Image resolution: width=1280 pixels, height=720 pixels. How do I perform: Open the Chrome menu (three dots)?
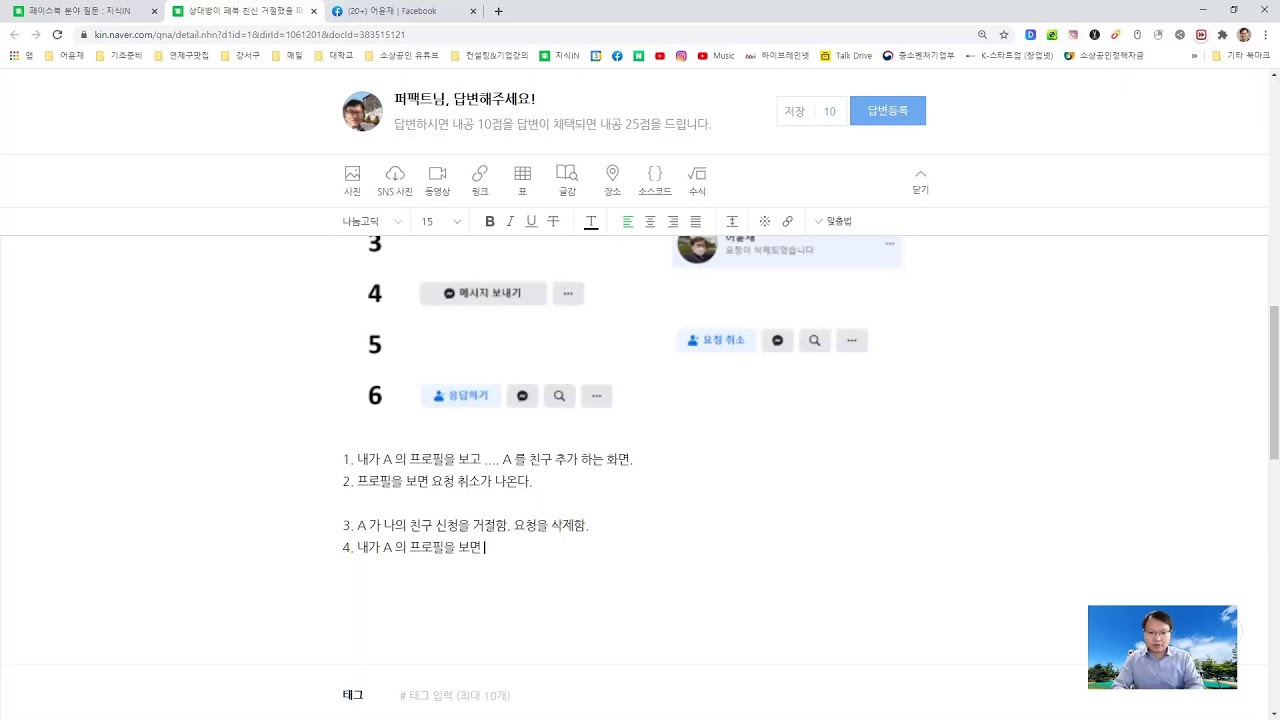[x=1265, y=34]
